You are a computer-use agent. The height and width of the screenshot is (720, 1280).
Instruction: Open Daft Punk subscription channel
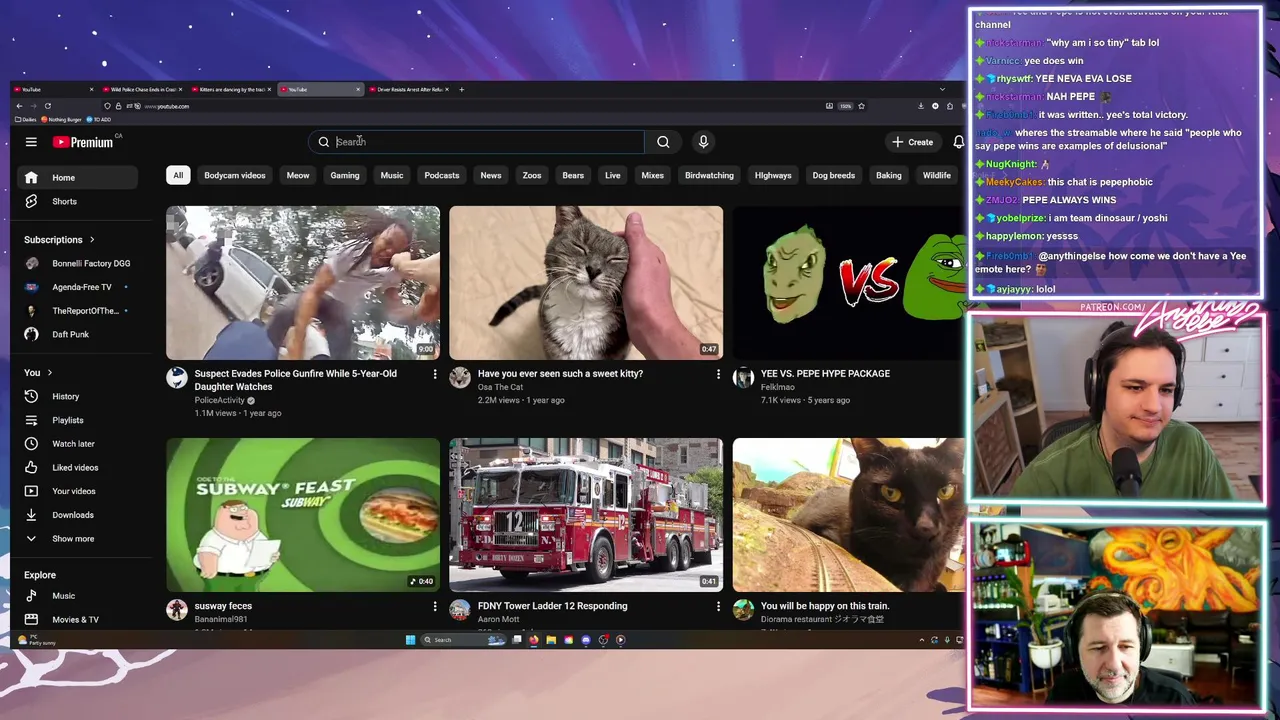(77, 334)
